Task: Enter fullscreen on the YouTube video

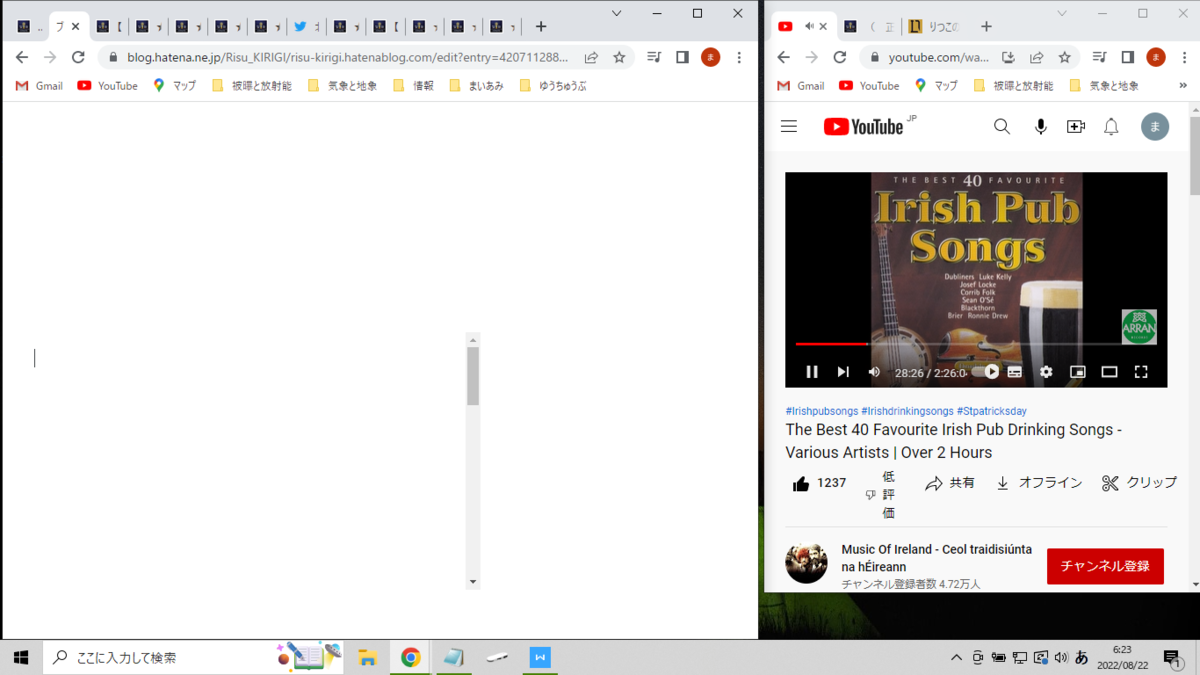Action: click(1141, 372)
